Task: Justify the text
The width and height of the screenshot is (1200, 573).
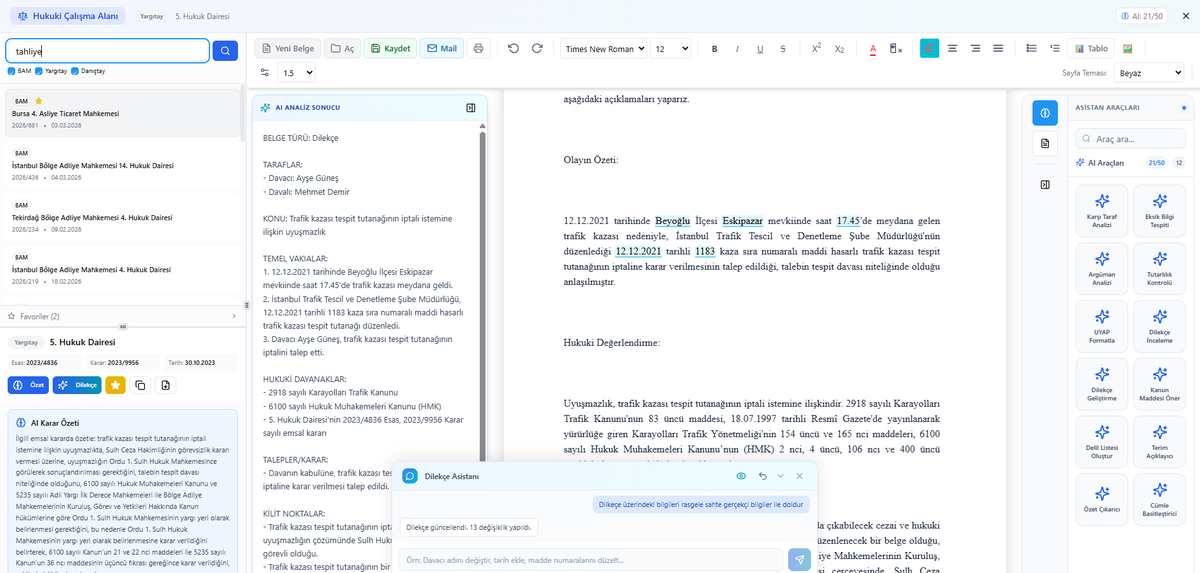Action: [x=998, y=48]
